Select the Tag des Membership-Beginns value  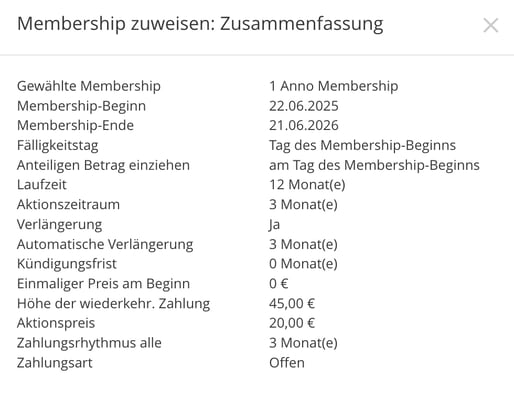click(x=362, y=146)
